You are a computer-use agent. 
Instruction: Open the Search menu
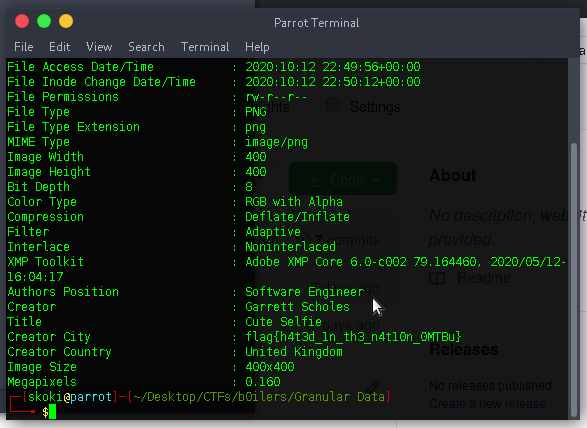click(x=146, y=47)
